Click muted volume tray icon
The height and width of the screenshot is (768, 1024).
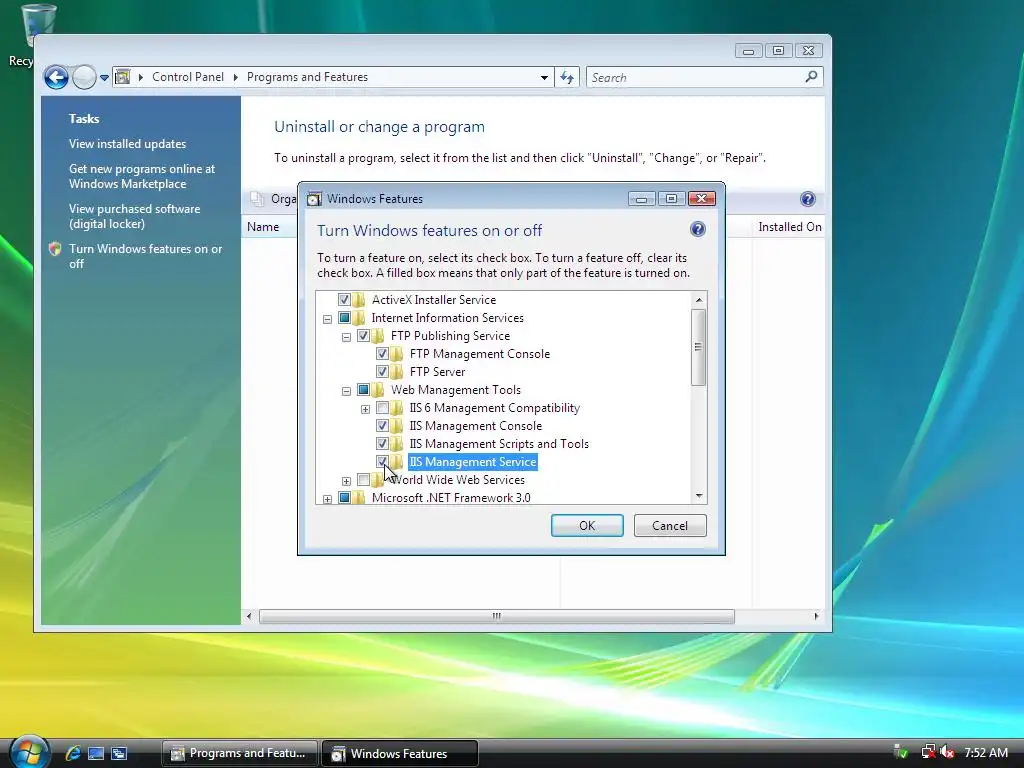(948, 752)
